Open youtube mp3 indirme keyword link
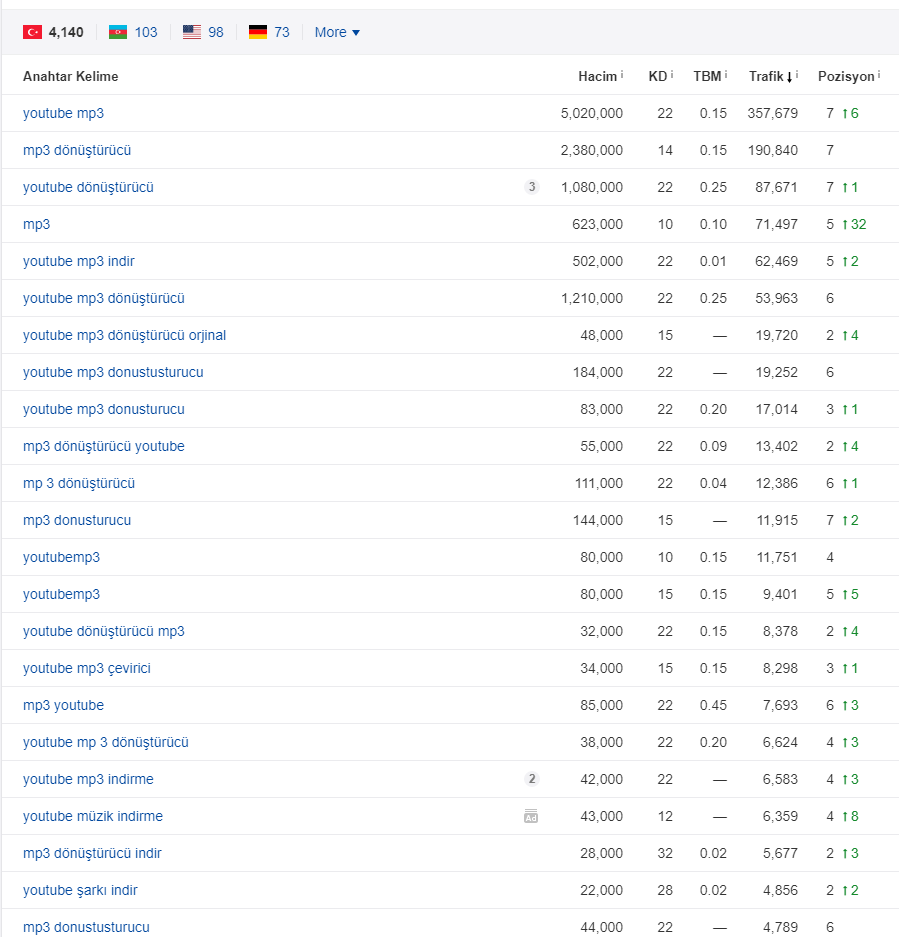 pos(88,779)
